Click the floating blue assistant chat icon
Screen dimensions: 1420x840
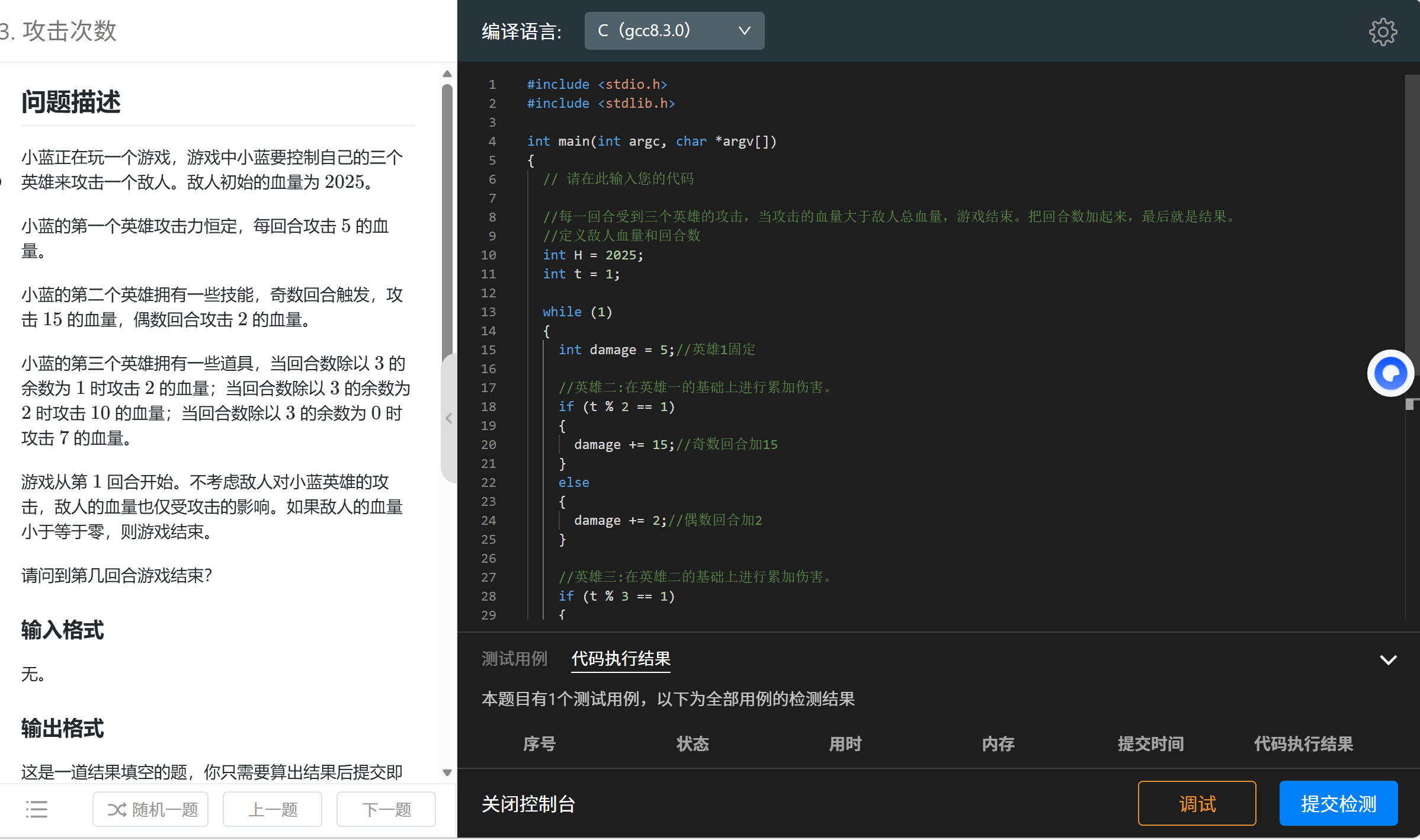1390,374
